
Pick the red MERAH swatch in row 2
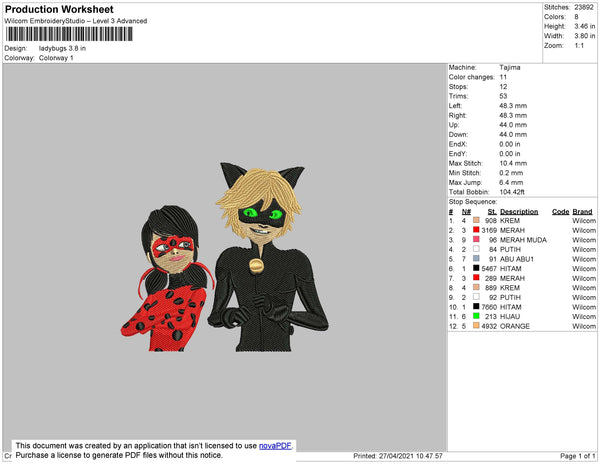(x=476, y=230)
